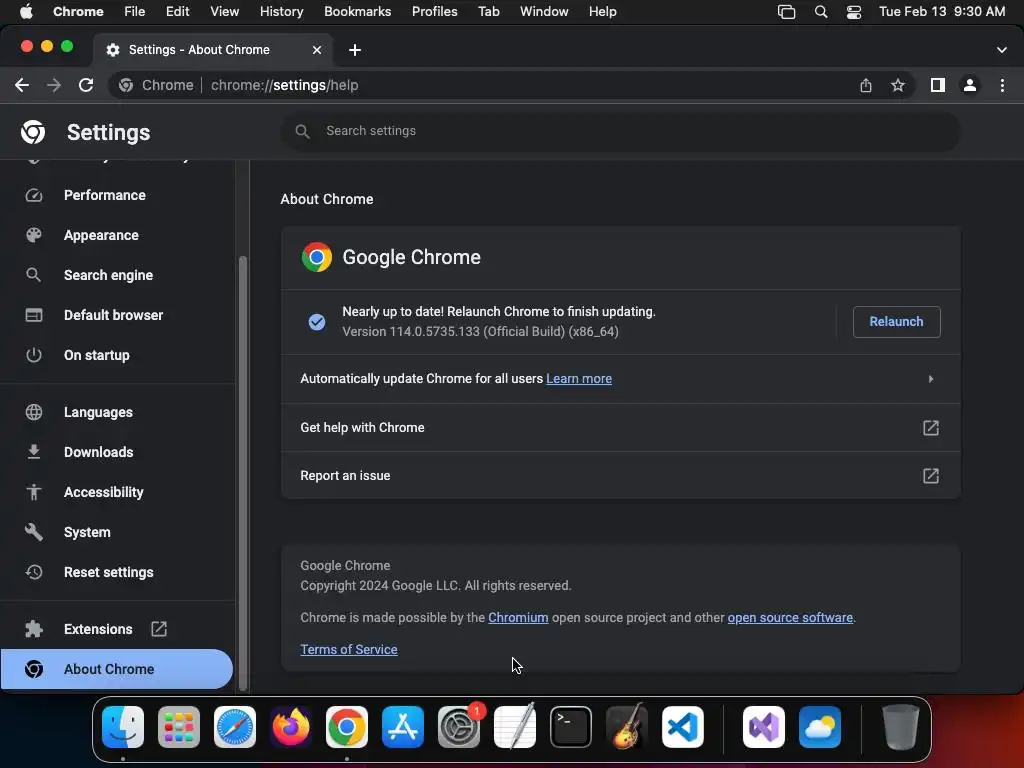Go to Downloads settings

point(99,453)
